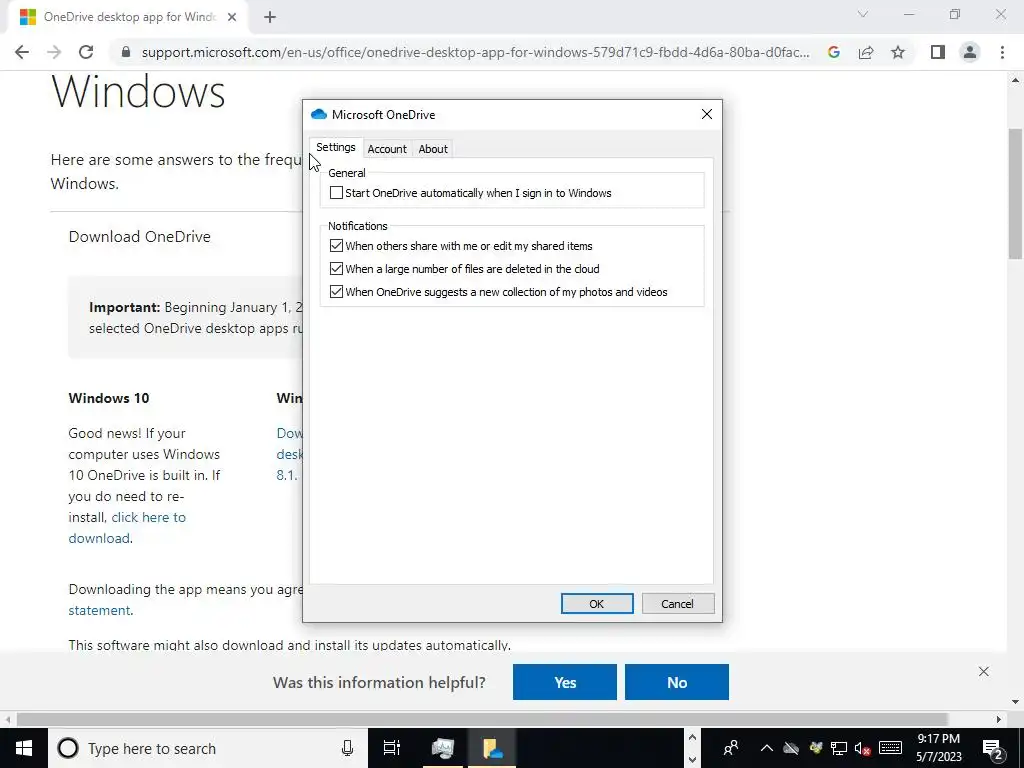This screenshot has height=768, width=1024.
Task: Open the monitor app on the taskbar
Action: click(x=442, y=748)
